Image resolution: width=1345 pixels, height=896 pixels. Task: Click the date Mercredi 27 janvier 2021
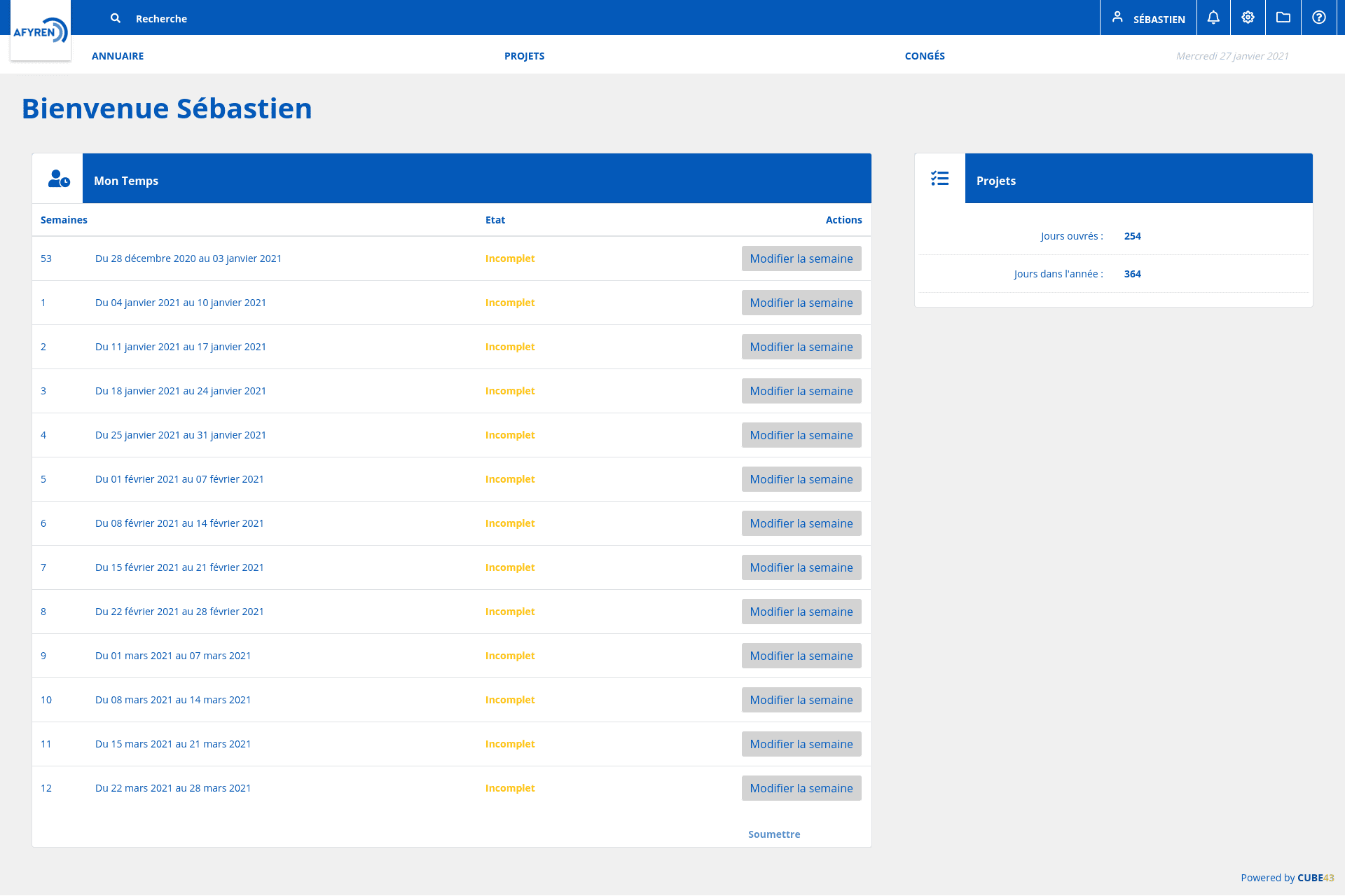click(x=1232, y=56)
